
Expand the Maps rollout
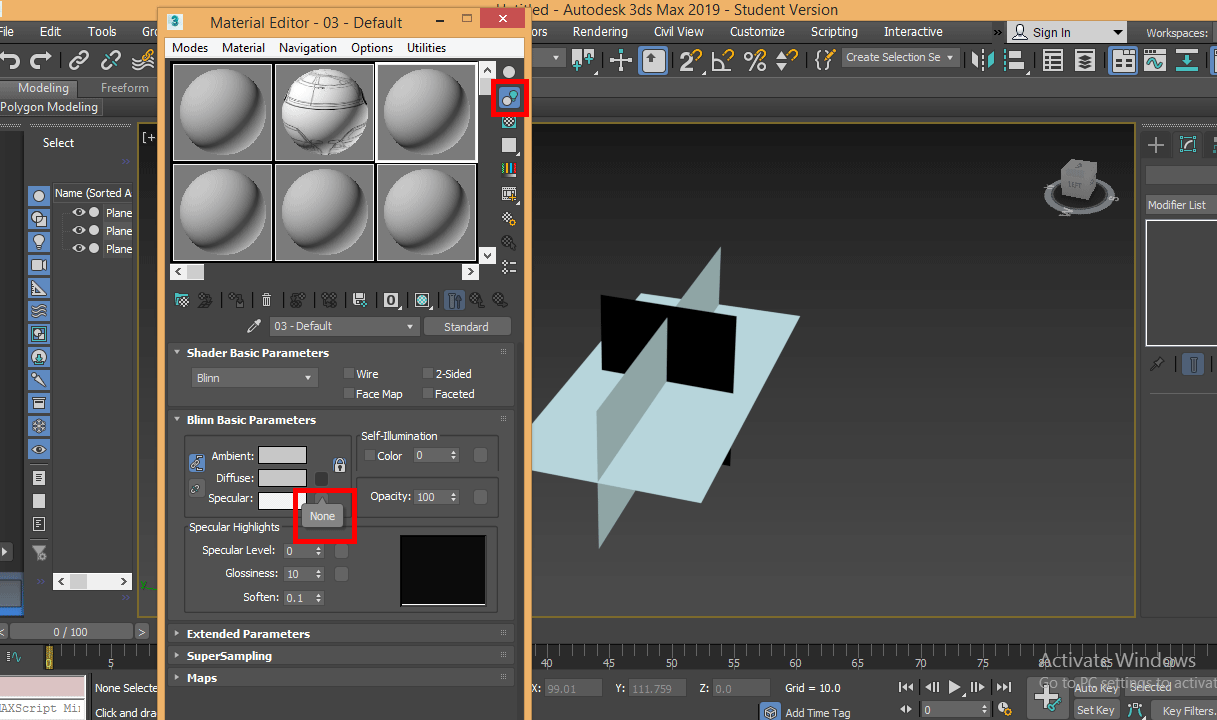[x=201, y=678]
